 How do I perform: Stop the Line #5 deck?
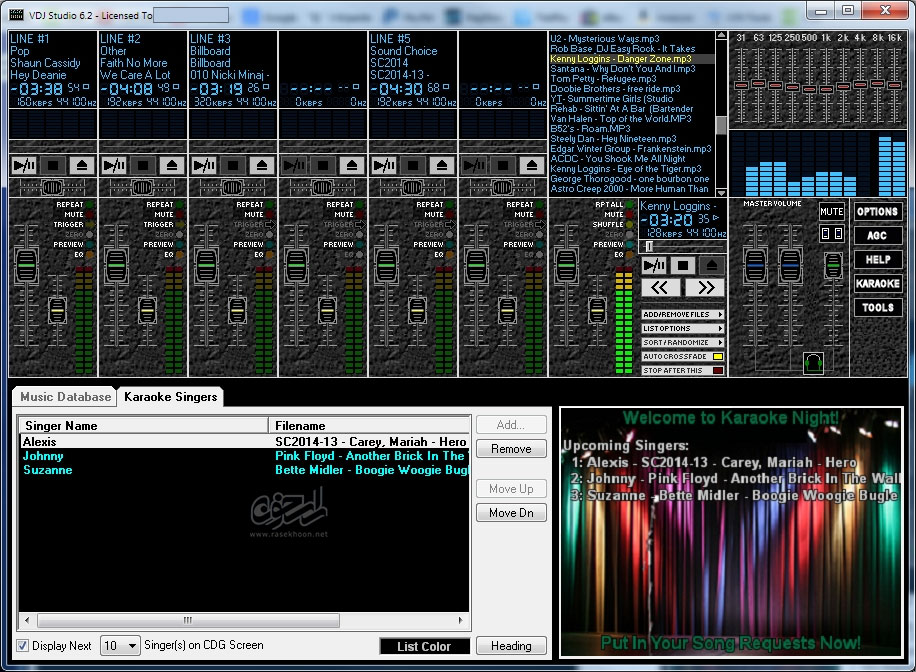tap(412, 165)
